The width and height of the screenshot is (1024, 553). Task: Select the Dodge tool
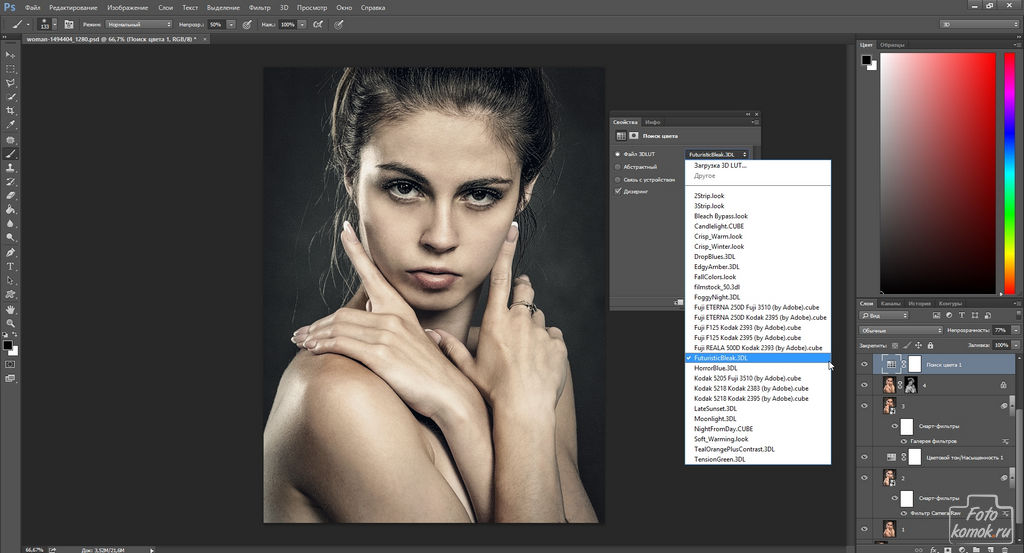click(10, 238)
